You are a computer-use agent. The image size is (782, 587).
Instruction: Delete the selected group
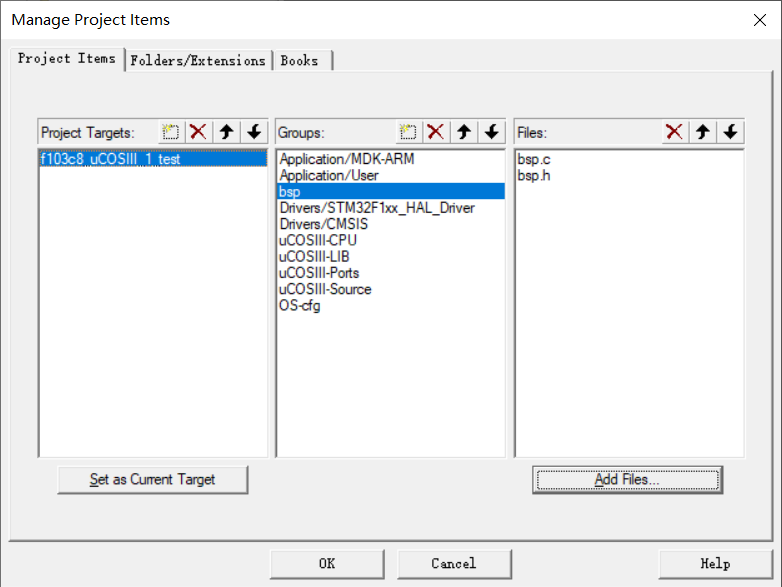pyautogui.click(x=436, y=132)
